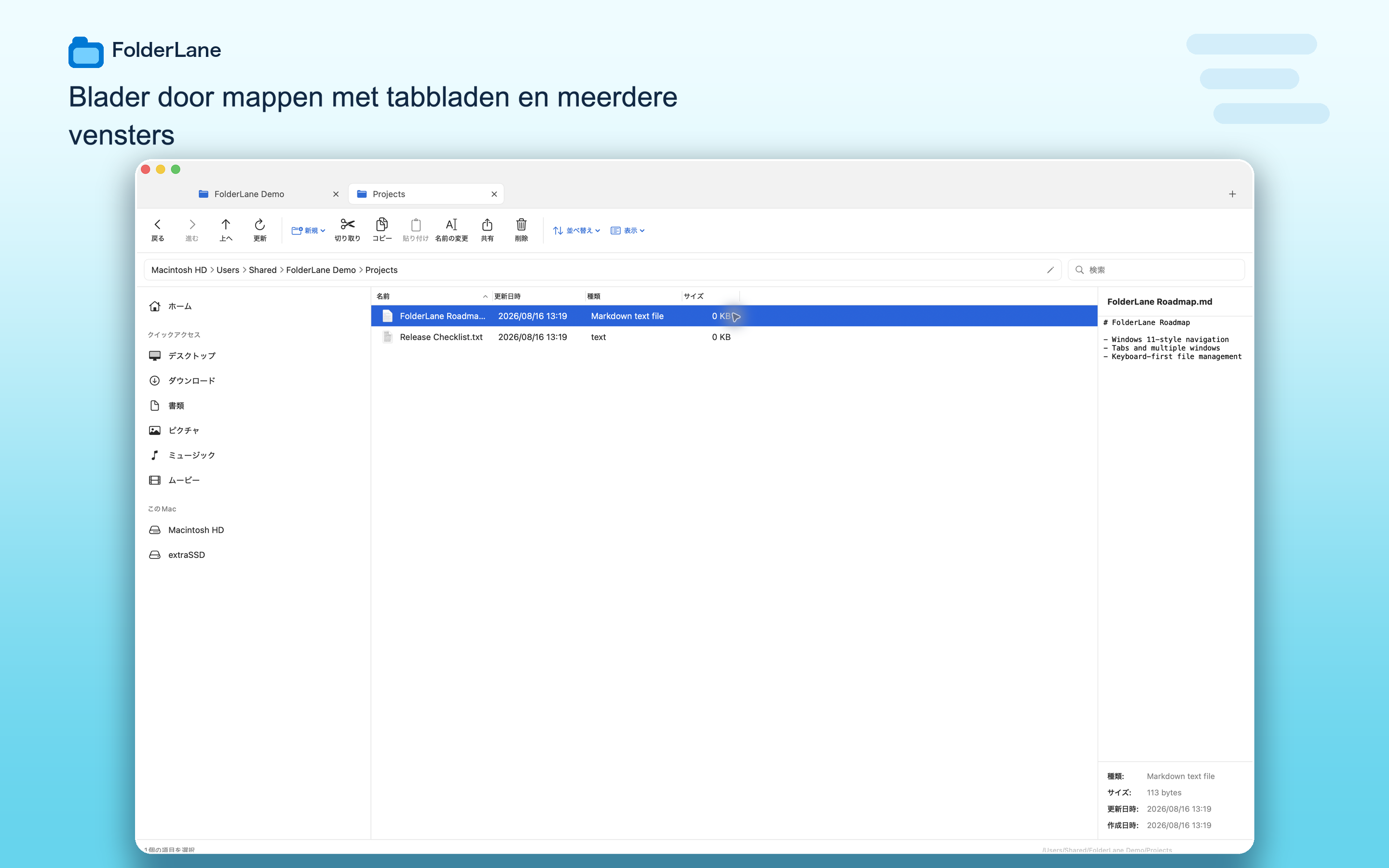Select the FolderLane Roadmap file row
The width and height of the screenshot is (1389, 868).
[734, 316]
